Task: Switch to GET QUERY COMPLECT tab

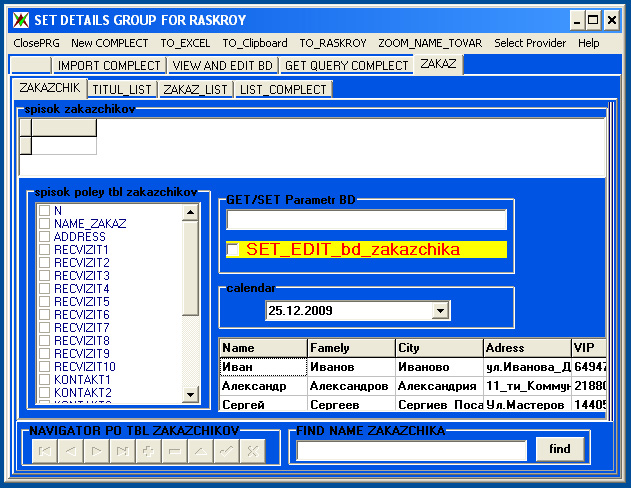Action: click(x=346, y=66)
